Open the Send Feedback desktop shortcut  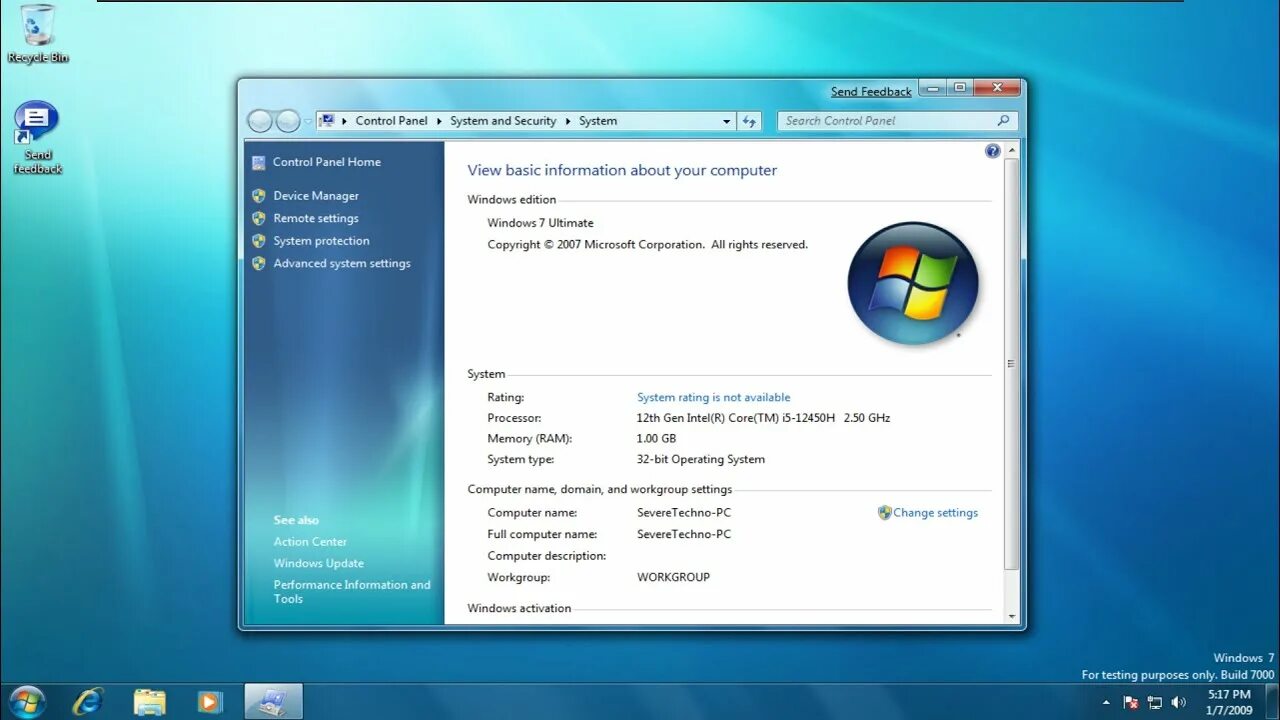(37, 137)
